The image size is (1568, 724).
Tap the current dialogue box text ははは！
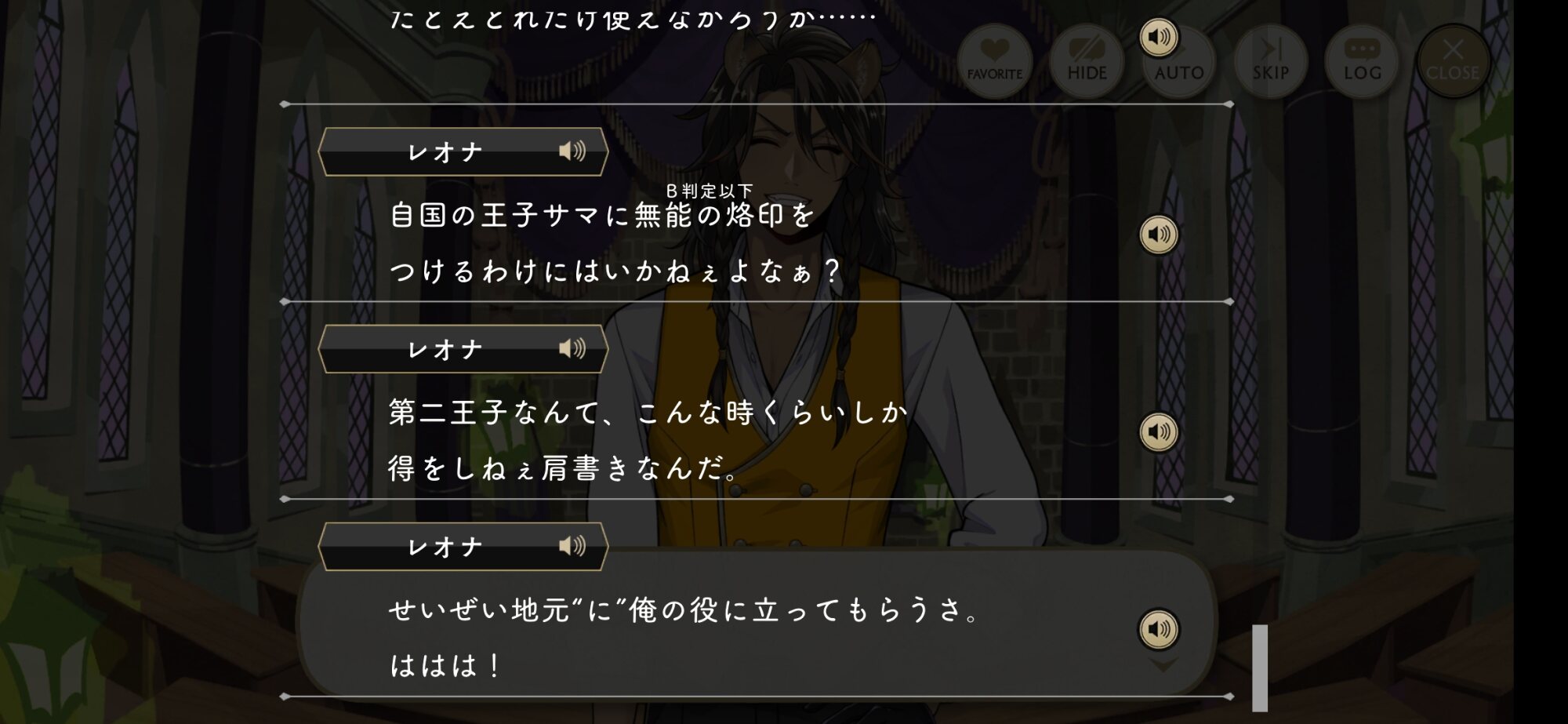(446, 666)
